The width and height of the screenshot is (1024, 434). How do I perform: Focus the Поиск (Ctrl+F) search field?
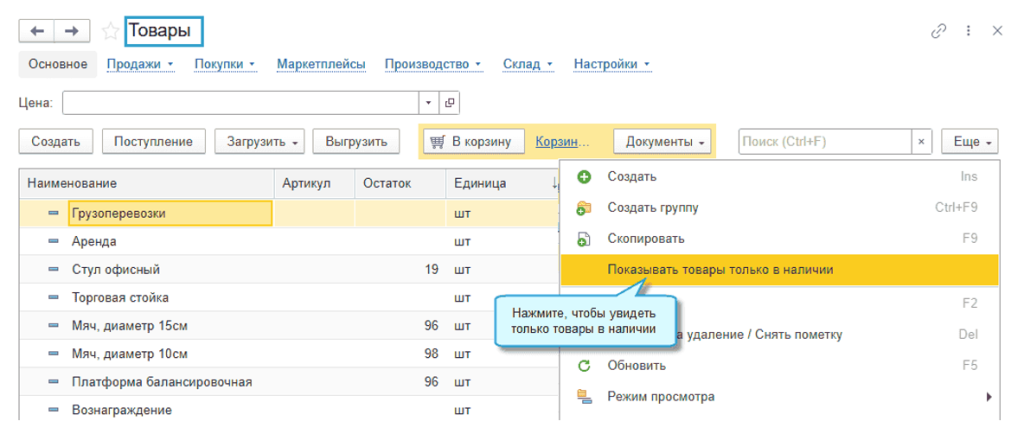(x=825, y=142)
